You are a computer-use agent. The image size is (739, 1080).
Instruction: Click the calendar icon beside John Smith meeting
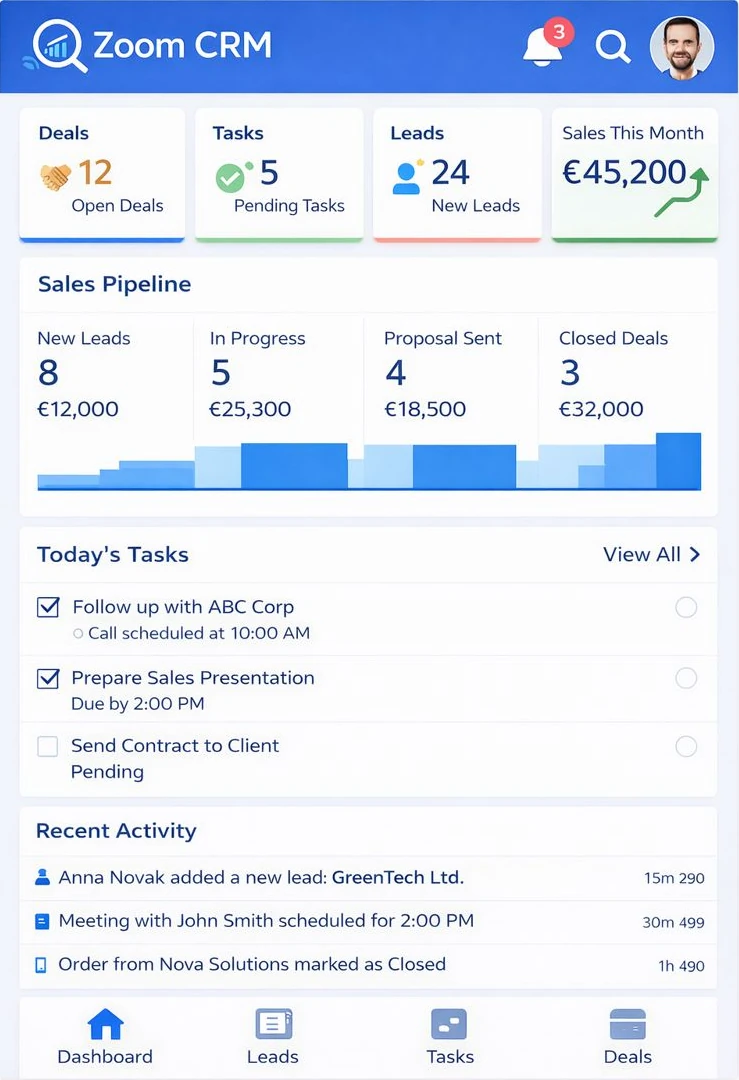coord(42,921)
